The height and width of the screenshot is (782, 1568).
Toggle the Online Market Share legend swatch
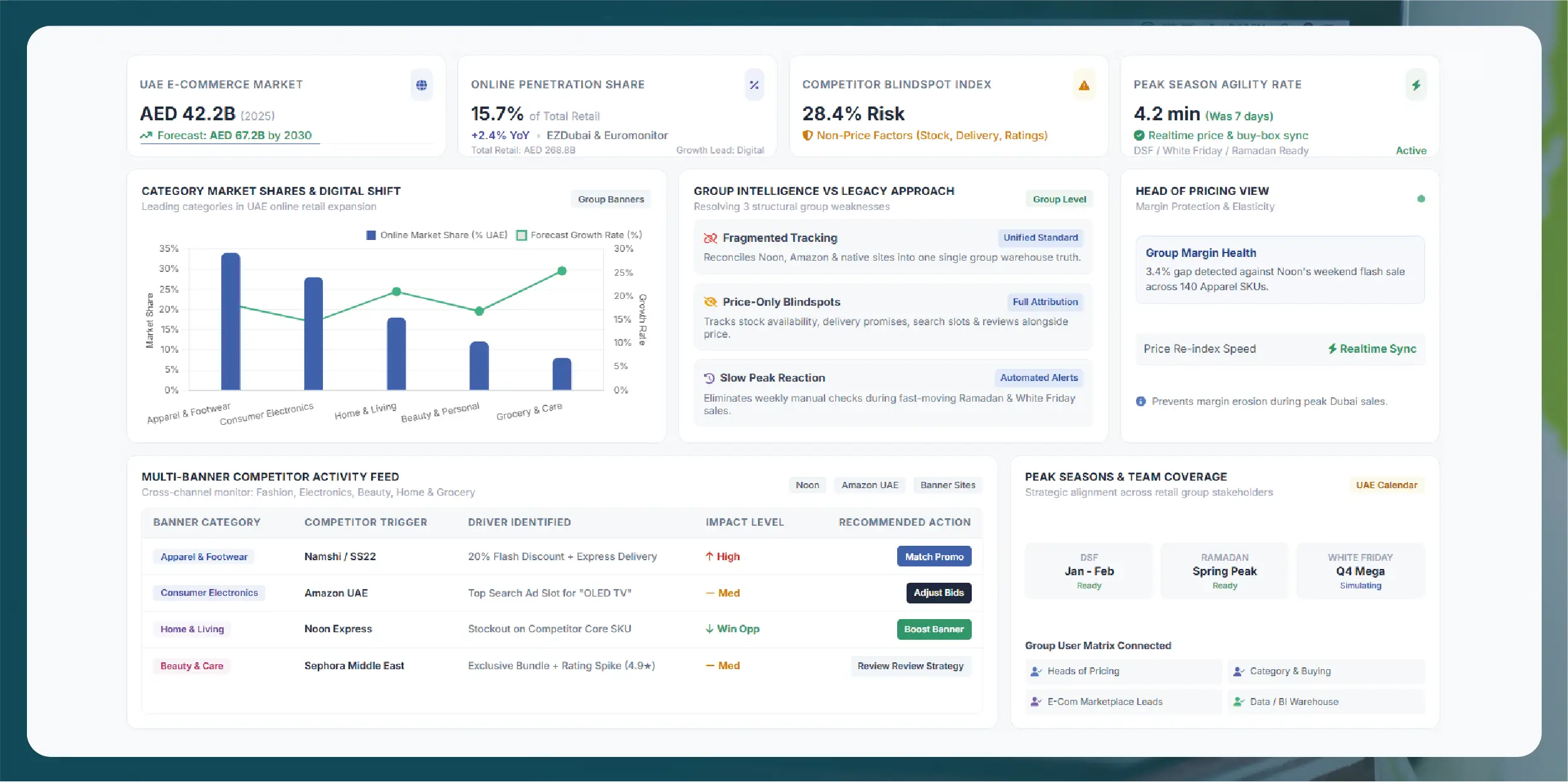(x=371, y=235)
